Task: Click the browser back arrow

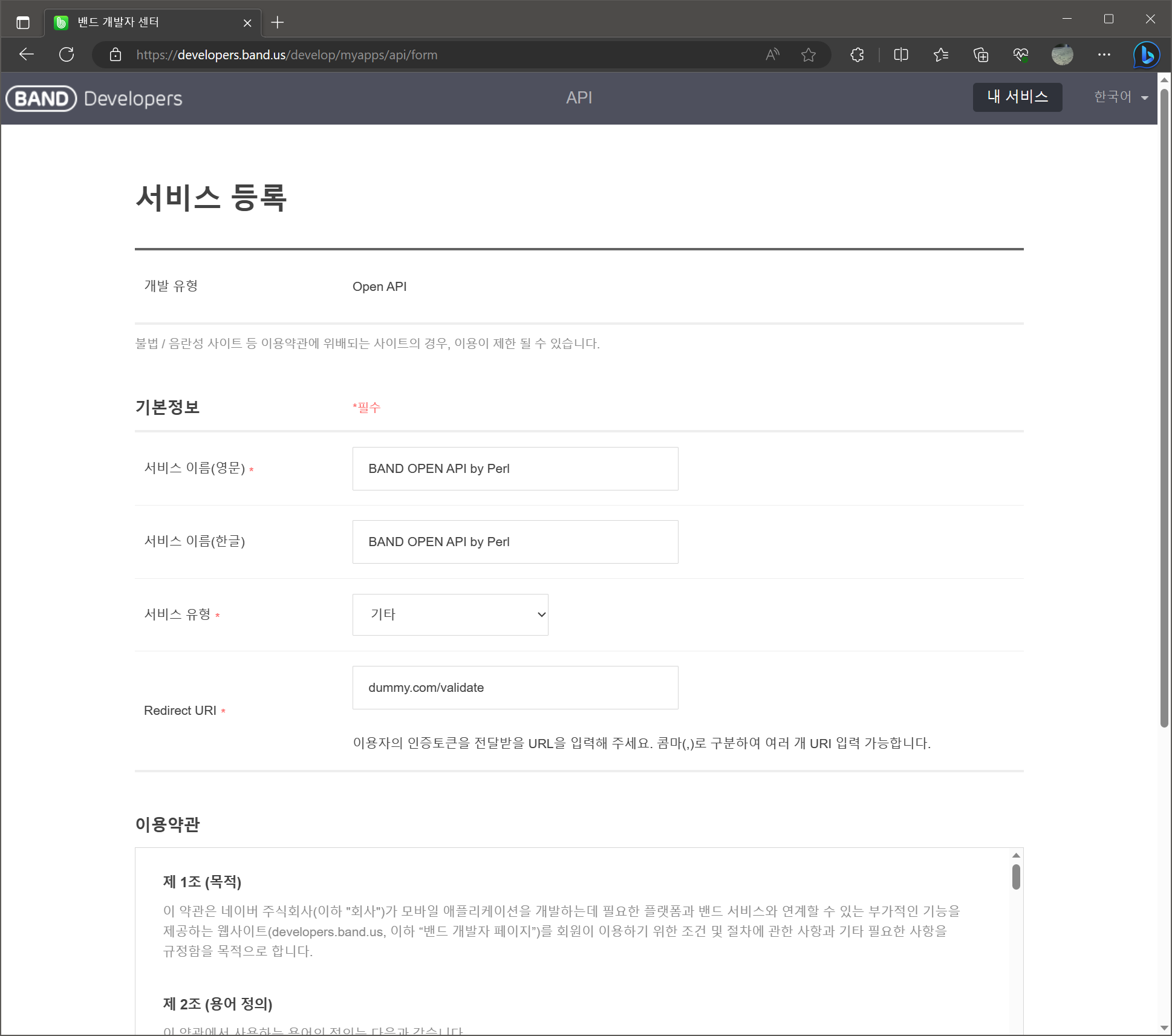Action: coord(27,54)
